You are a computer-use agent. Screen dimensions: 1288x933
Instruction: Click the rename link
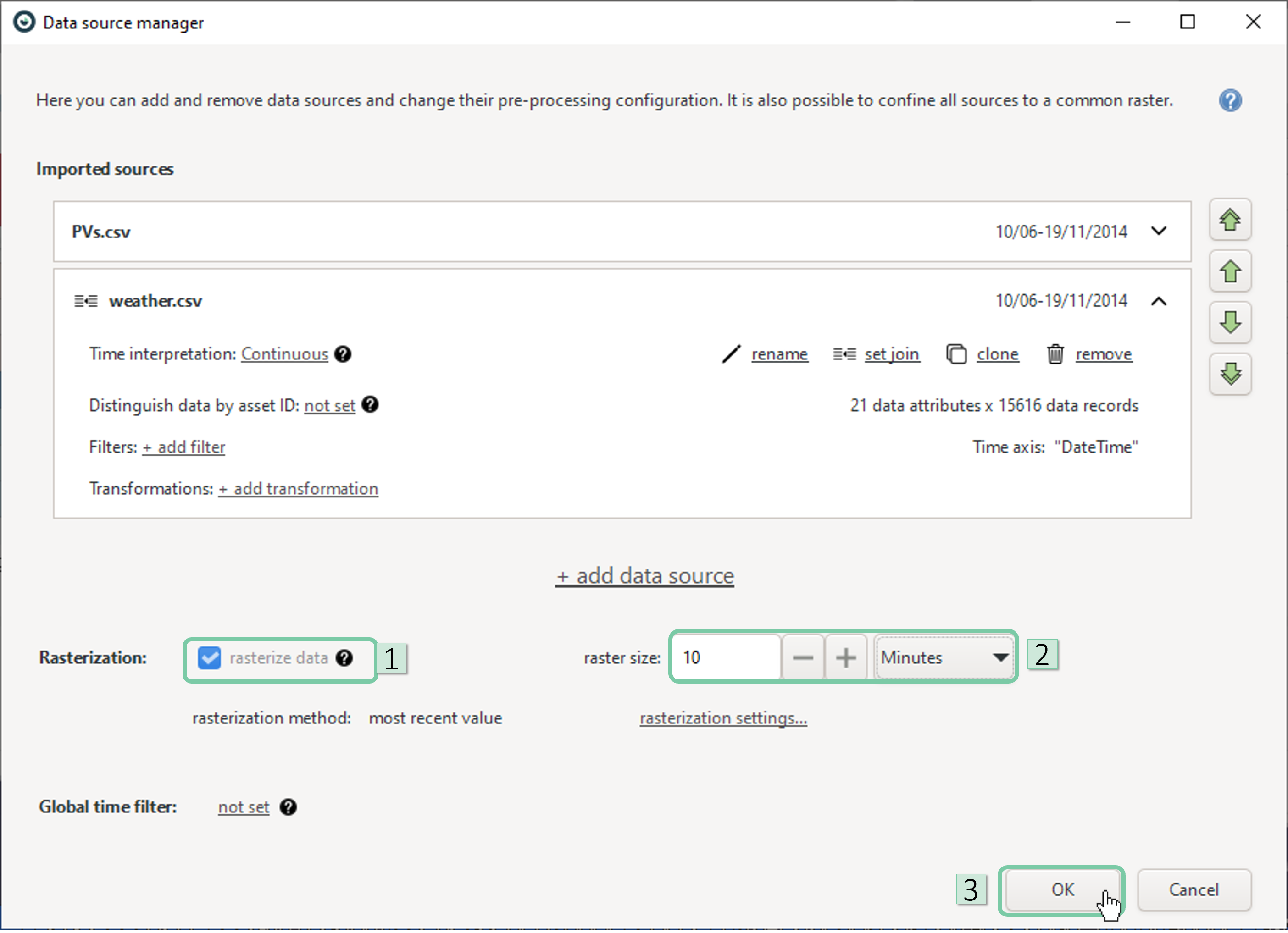780,354
